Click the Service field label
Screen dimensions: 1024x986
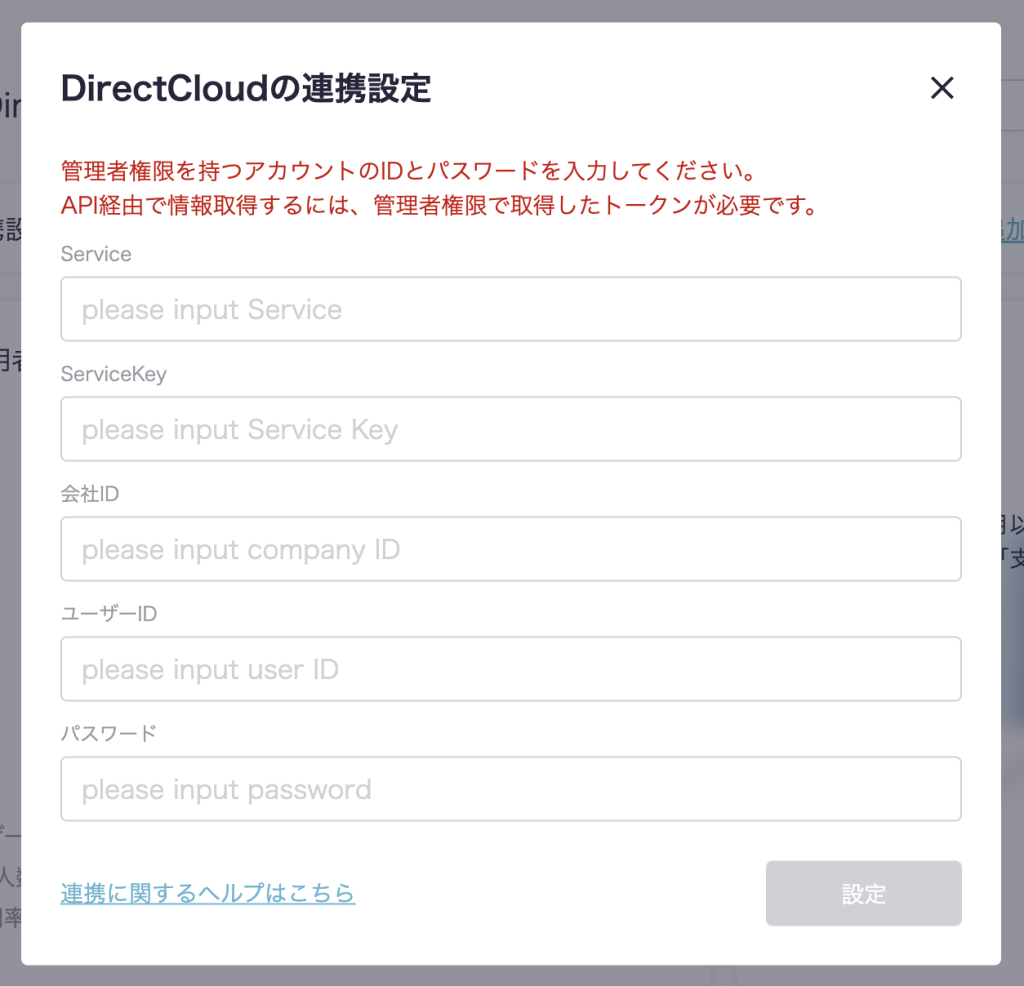click(x=96, y=254)
